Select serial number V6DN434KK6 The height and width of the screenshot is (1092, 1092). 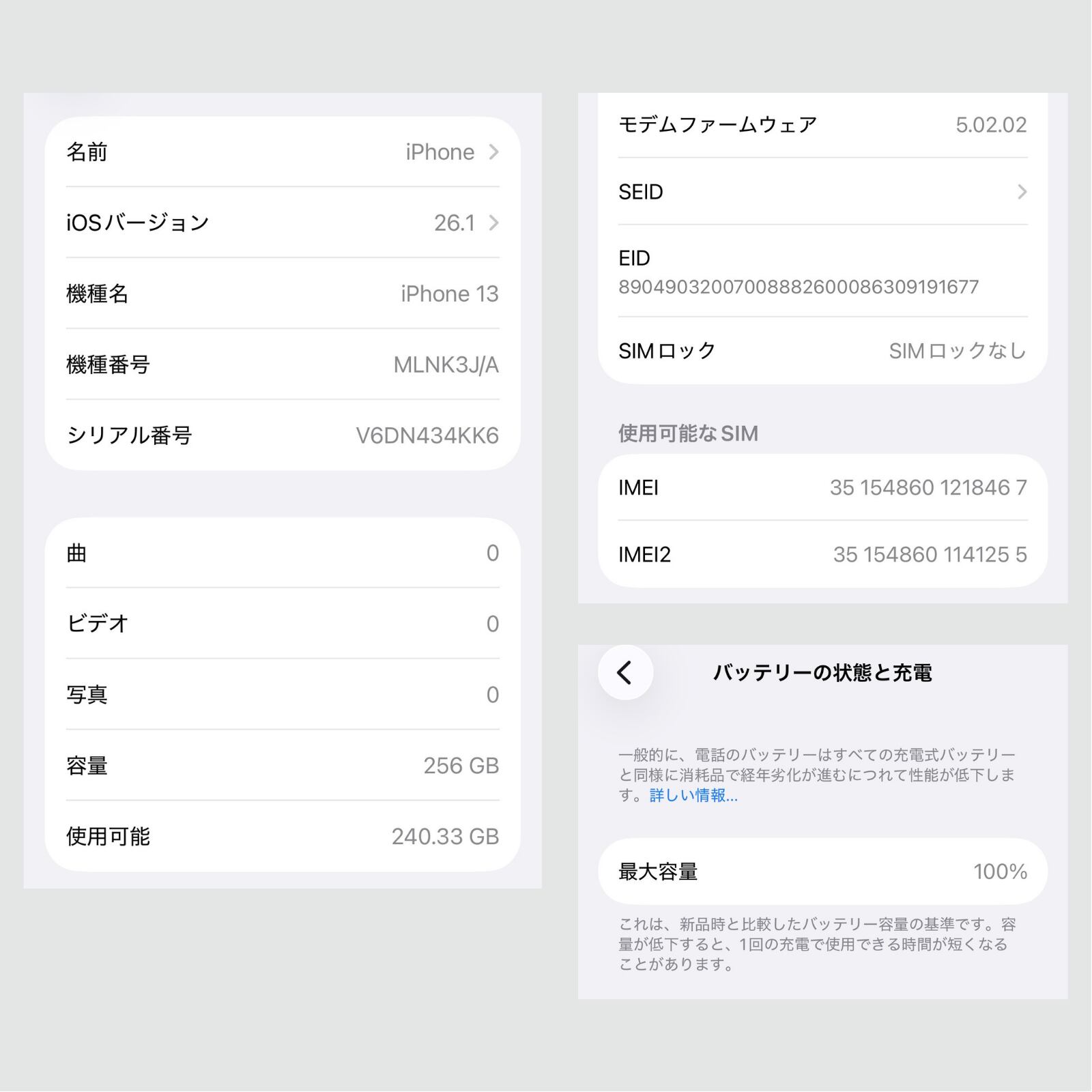point(427,435)
